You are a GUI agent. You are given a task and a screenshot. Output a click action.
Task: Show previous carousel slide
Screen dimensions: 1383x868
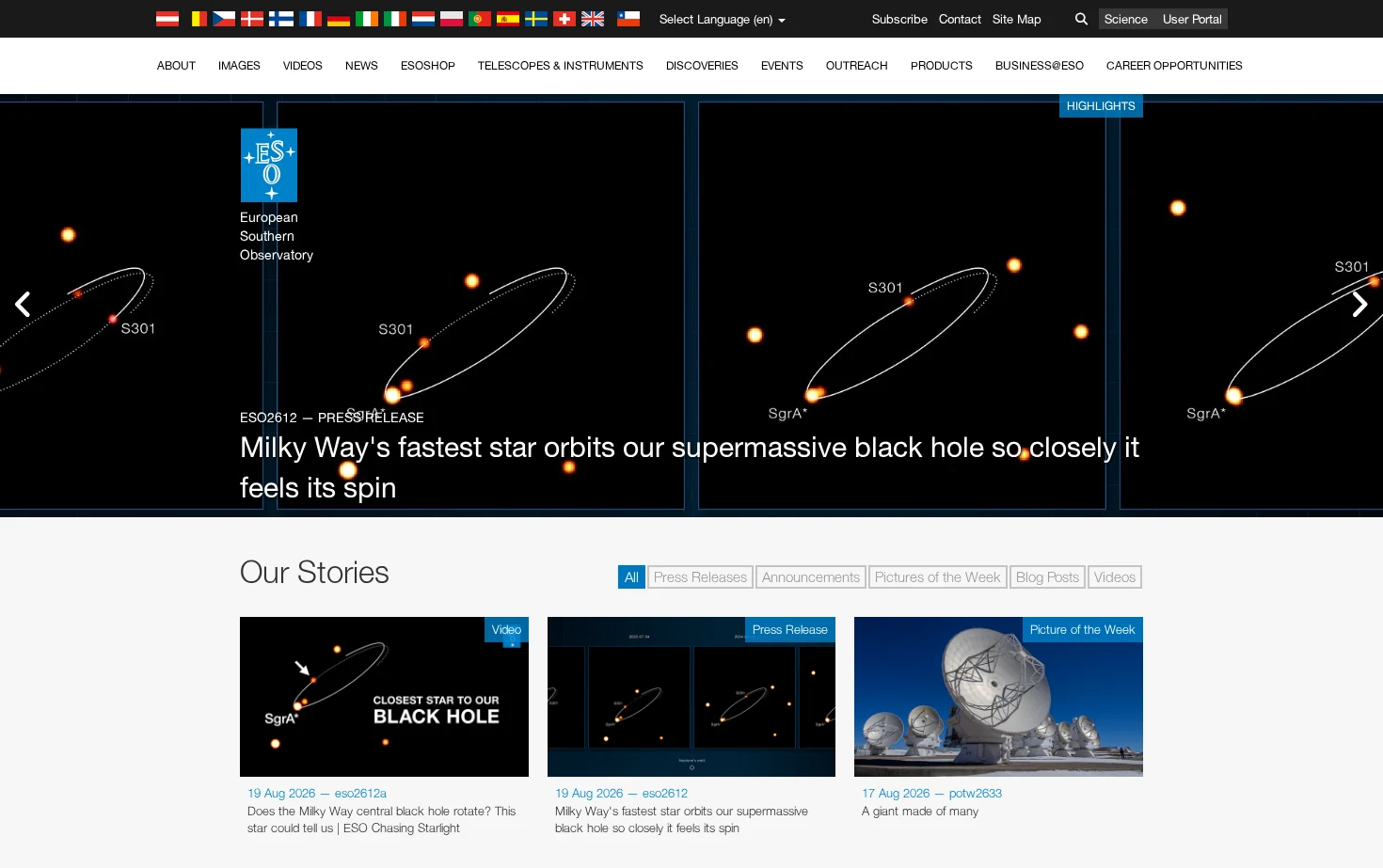point(23,304)
